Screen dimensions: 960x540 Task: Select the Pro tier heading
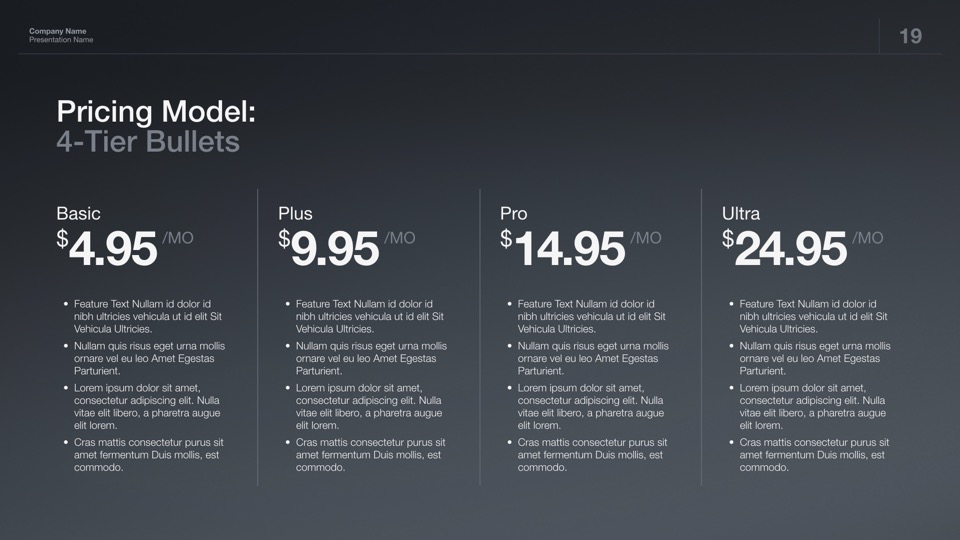click(513, 213)
